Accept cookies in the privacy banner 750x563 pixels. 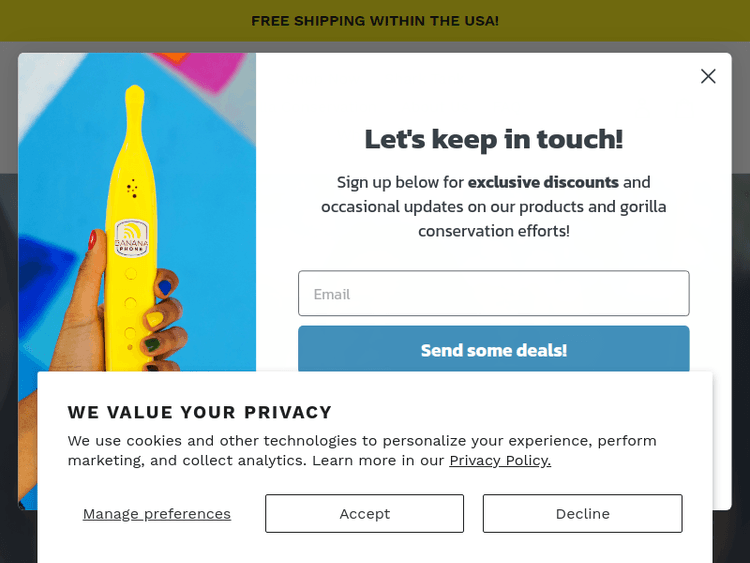tap(364, 513)
